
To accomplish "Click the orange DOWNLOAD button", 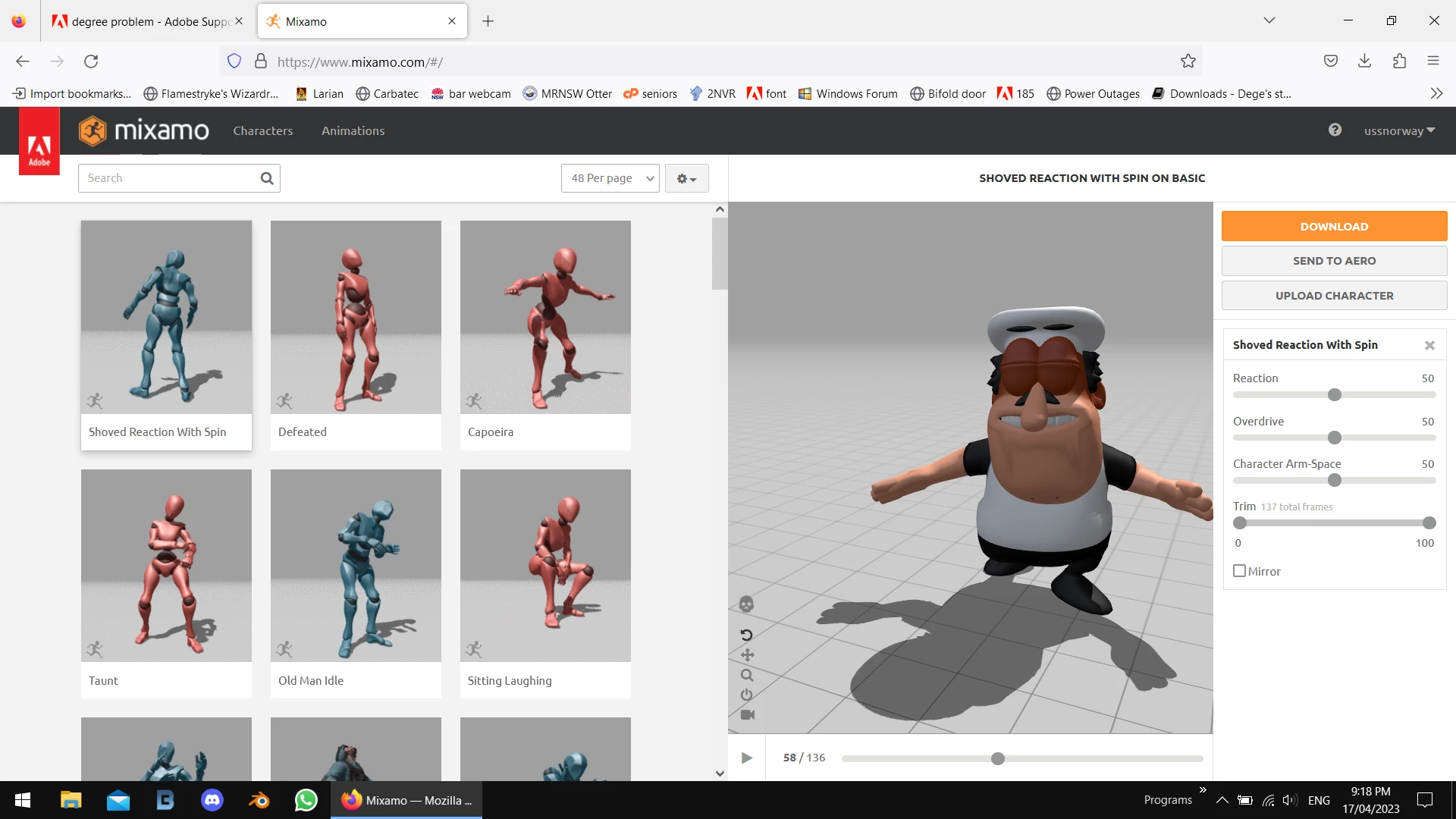I will pyautogui.click(x=1334, y=226).
